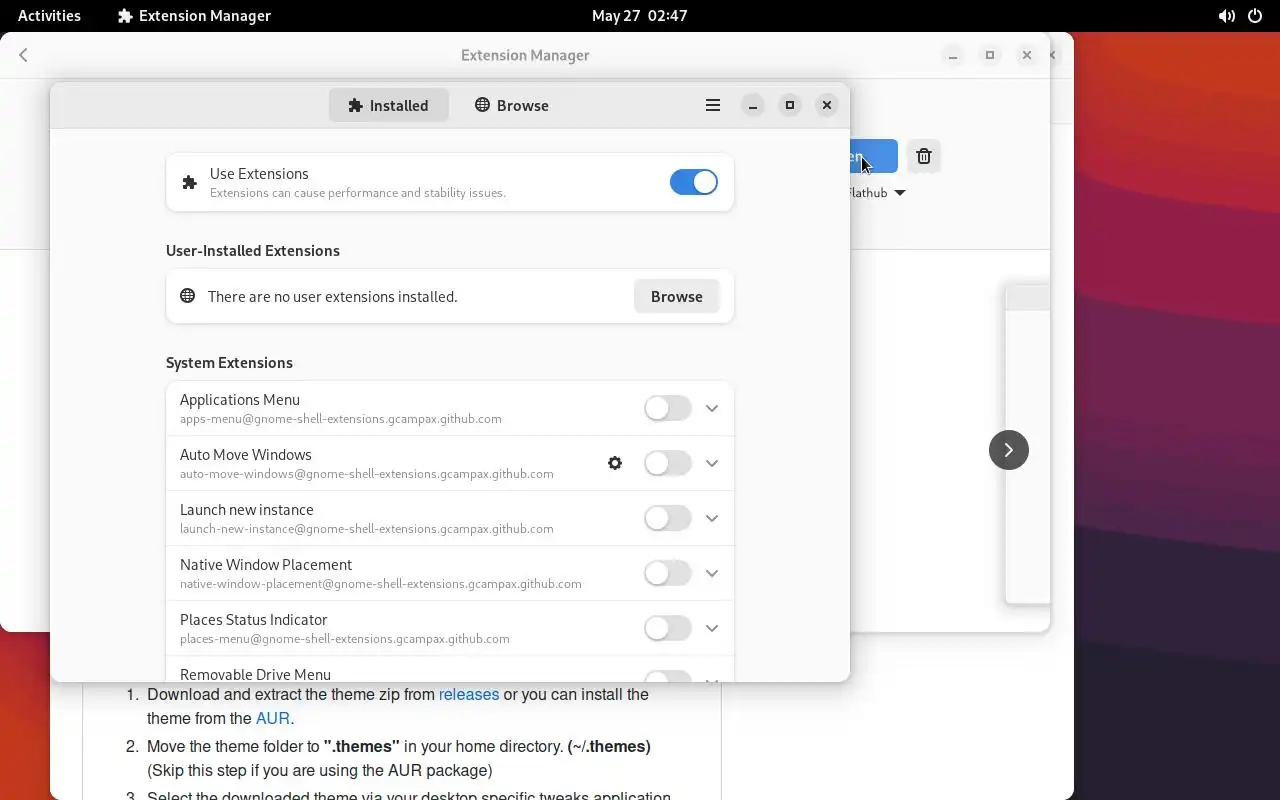Viewport: 1280px width, 800px height.
Task: Click the User-Installed Extensions heading
Action: (253, 251)
